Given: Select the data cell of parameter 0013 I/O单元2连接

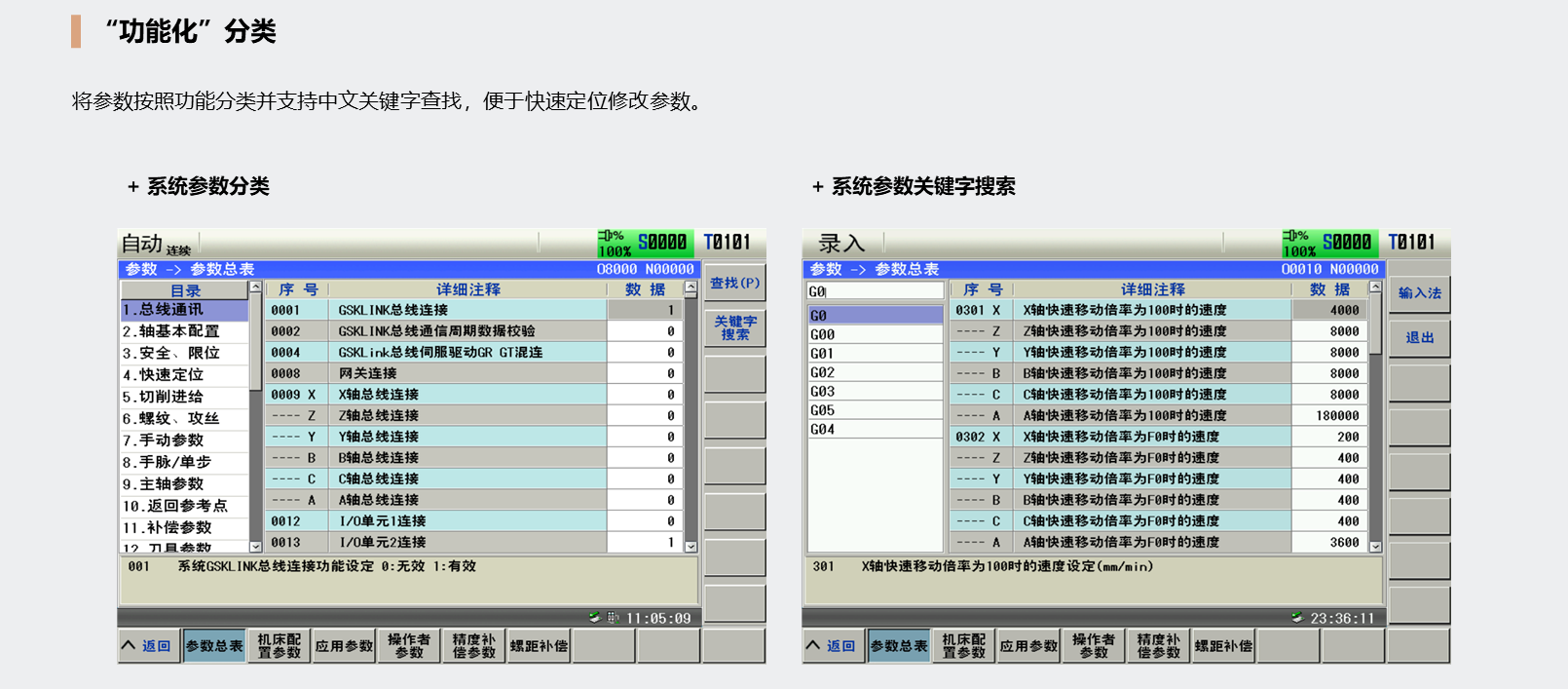Looking at the screenshot, I should (x=644, y=543).
